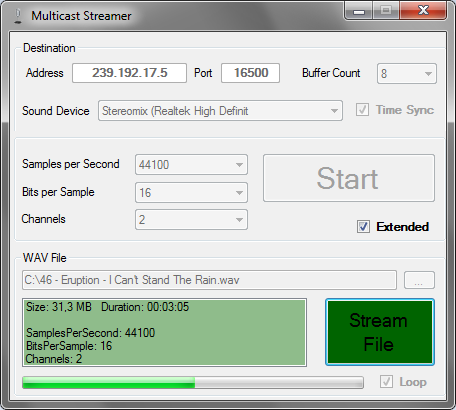
Task: Click the Start button
Action: tap(349, 178)
